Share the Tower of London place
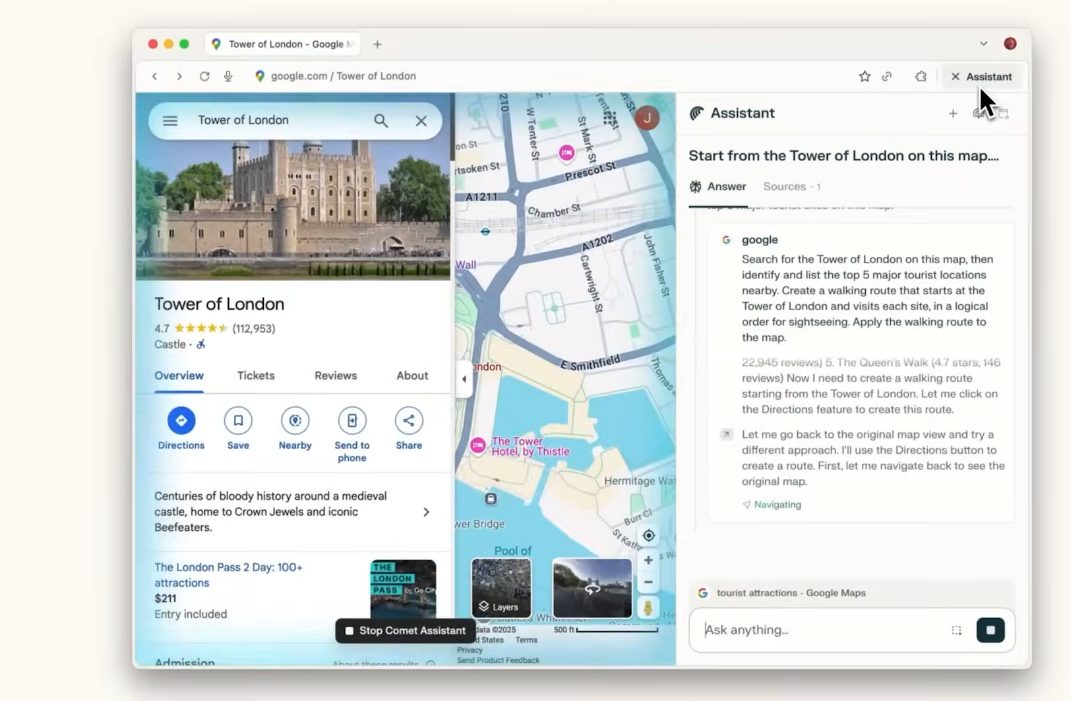This screenshot has height=701, width=1071. point(408,421)
